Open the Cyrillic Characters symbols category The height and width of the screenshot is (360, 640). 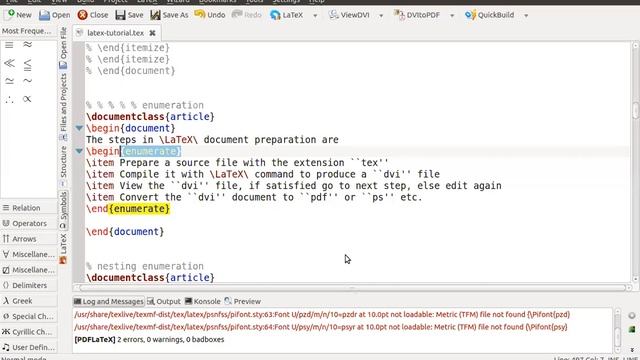pyautogui.click(x=29, y=332)
